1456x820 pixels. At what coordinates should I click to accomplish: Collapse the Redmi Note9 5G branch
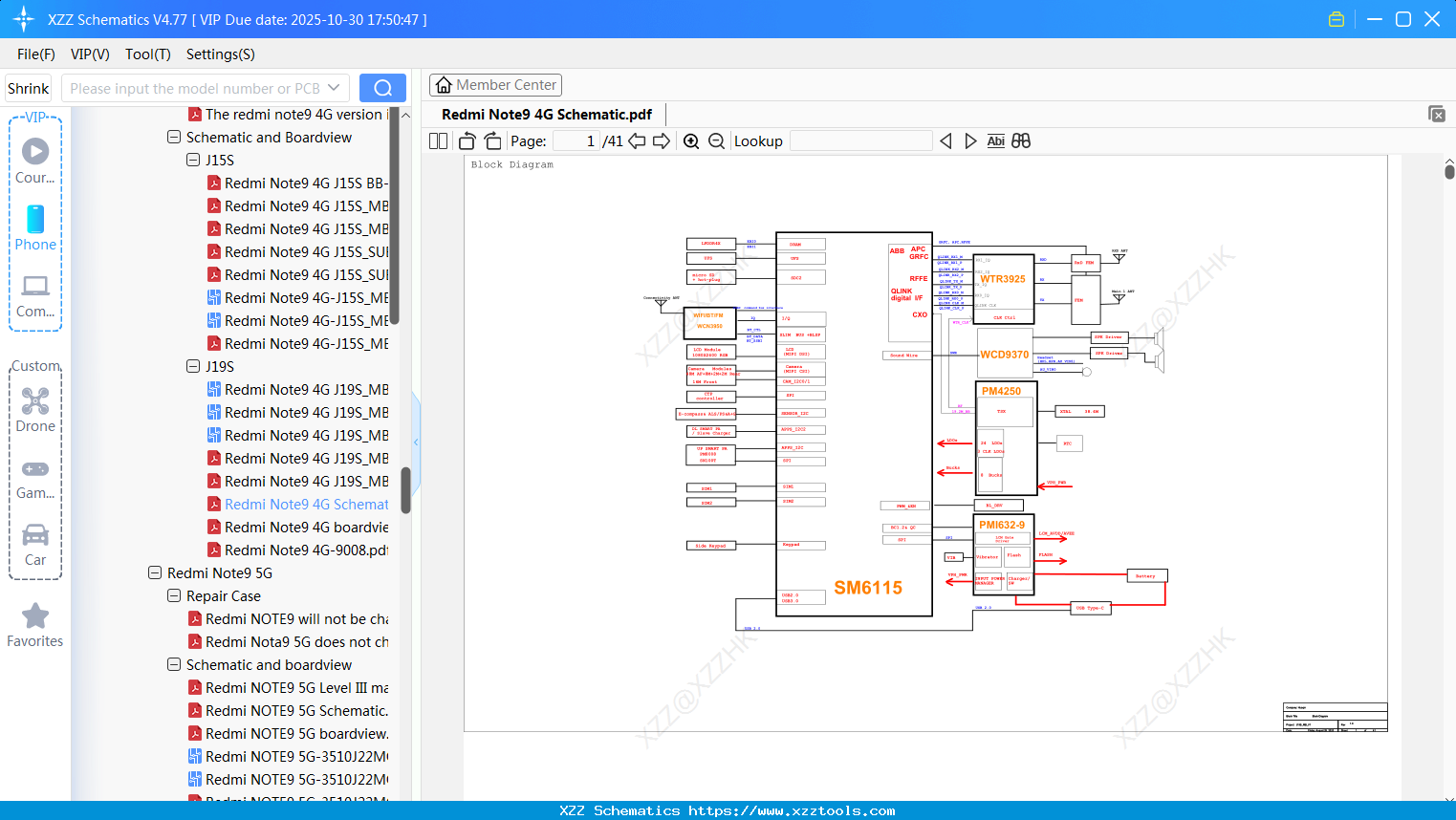154,572
